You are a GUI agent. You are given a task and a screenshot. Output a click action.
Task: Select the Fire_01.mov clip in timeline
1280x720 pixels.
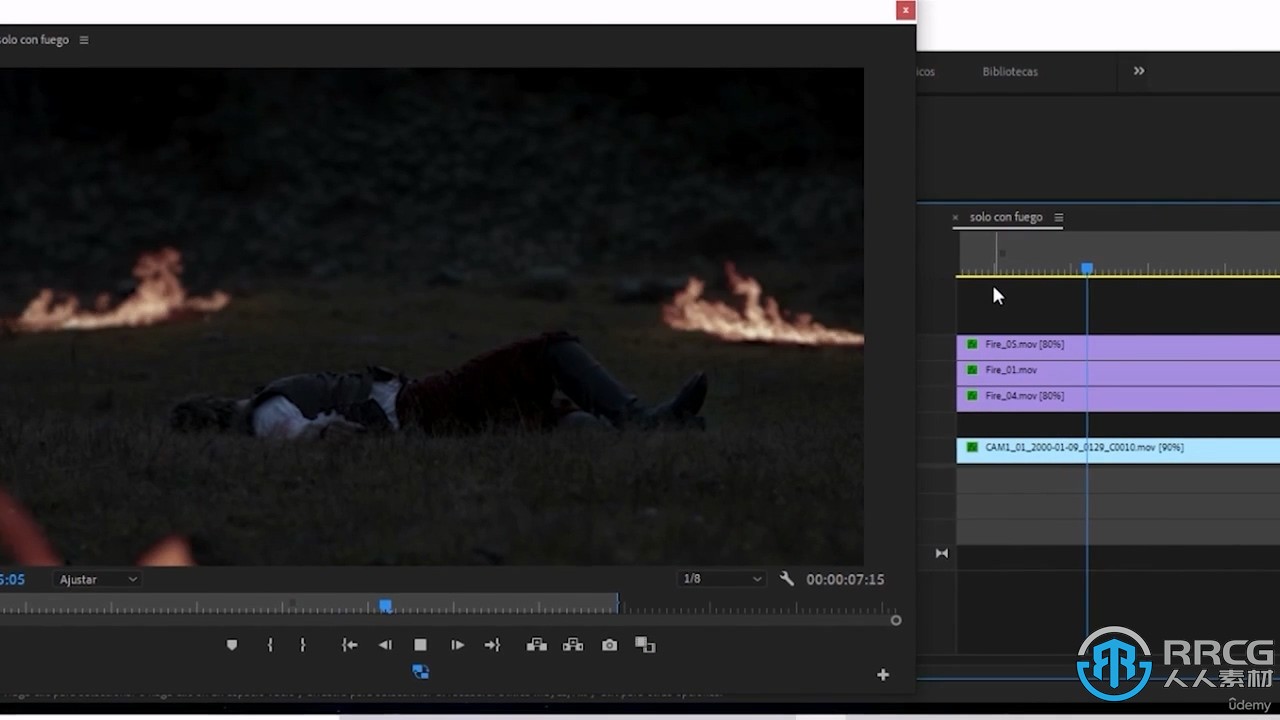click(1118, 371)
